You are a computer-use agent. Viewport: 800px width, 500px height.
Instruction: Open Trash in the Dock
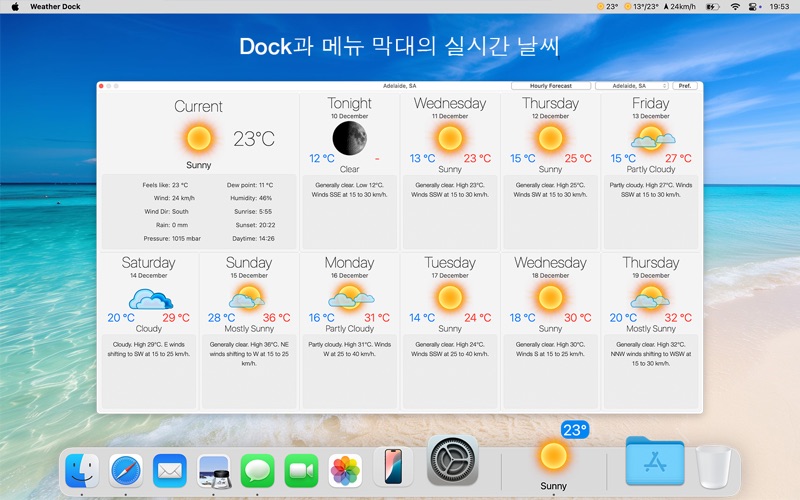click(713, 467)
